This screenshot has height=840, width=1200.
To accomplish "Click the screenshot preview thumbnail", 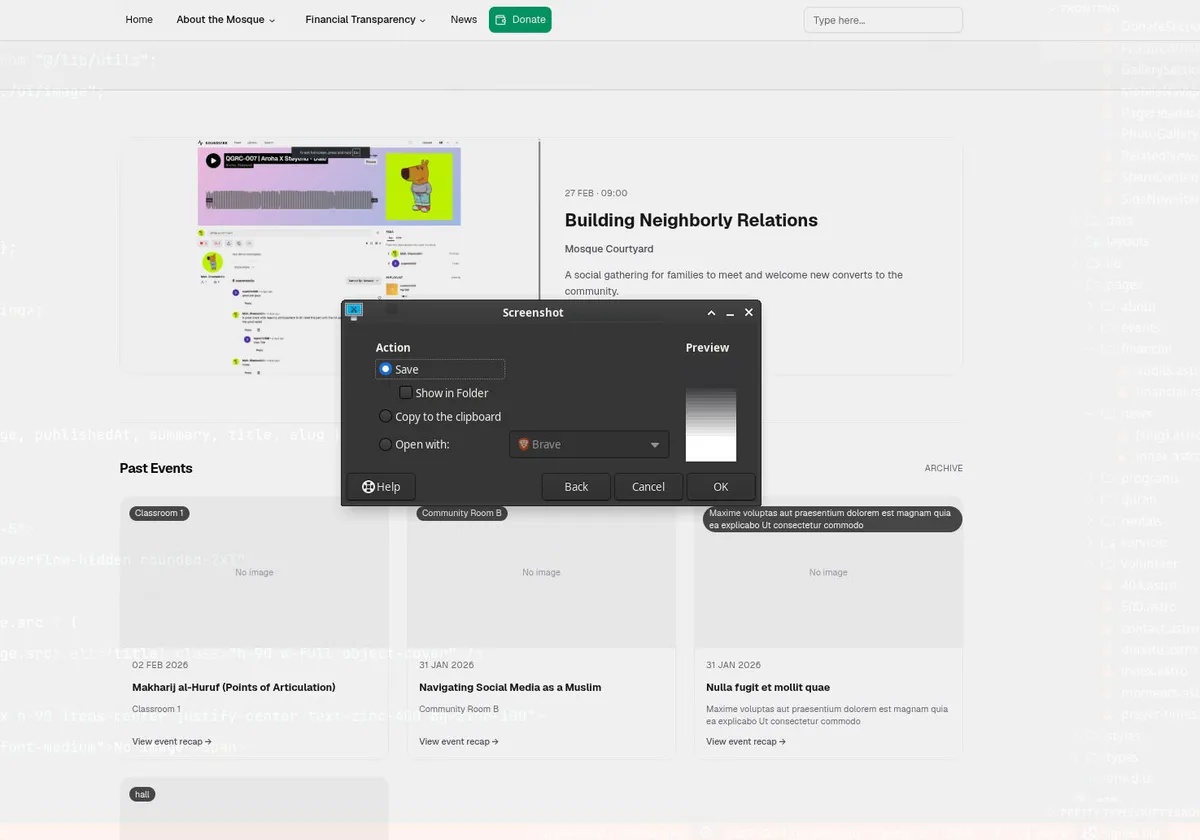I will (710, 424).
